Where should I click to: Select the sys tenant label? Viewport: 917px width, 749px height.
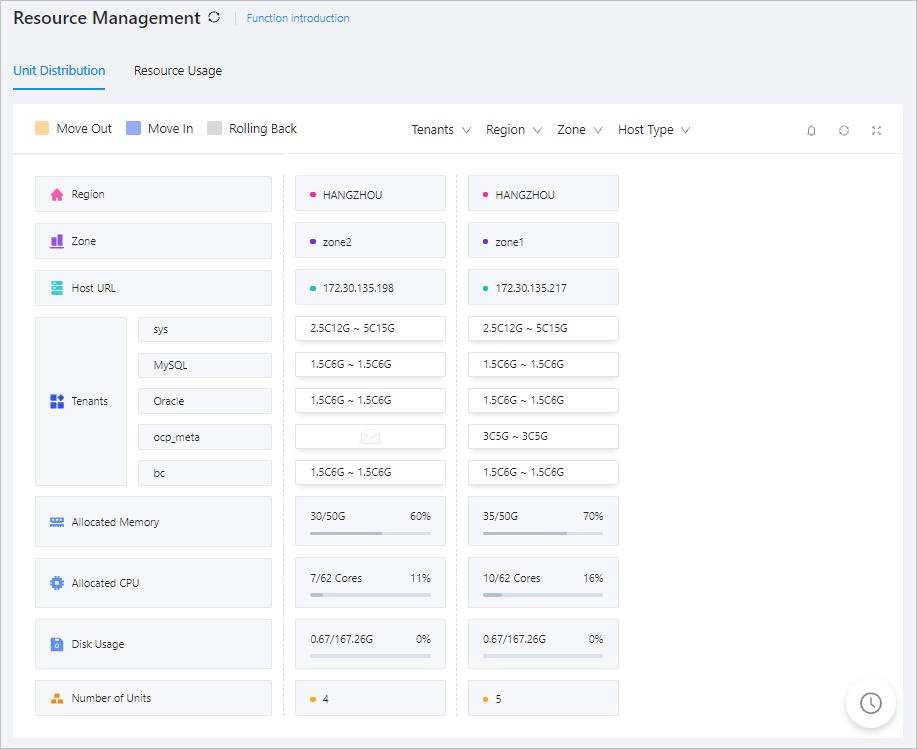coord(205,329)
